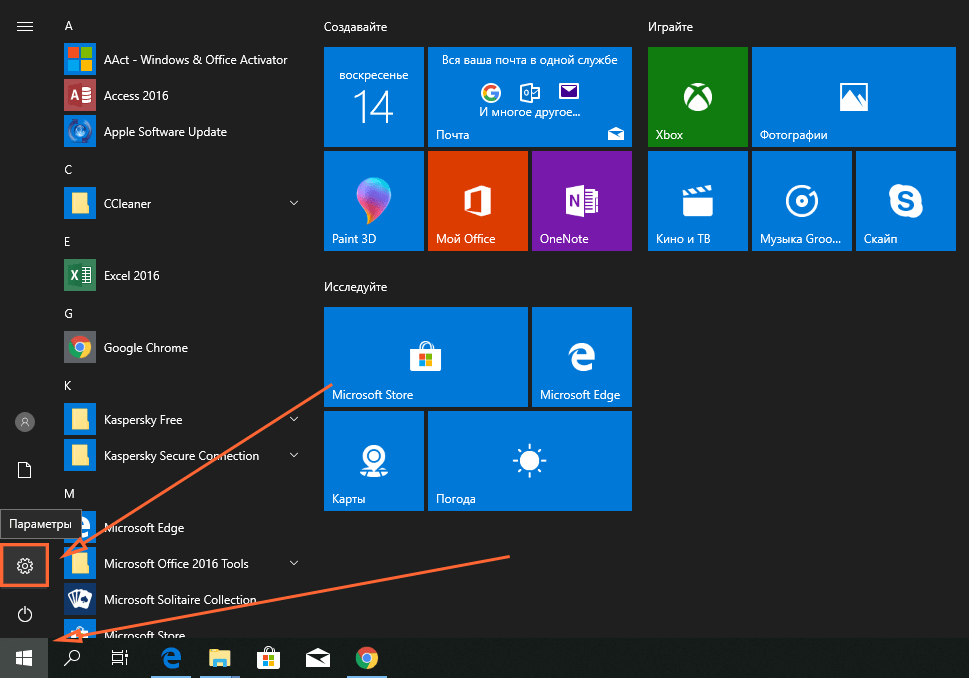969x678 pixels.
Task: Open the Settings gear icon (Параметры)
Action: [25, 566]
